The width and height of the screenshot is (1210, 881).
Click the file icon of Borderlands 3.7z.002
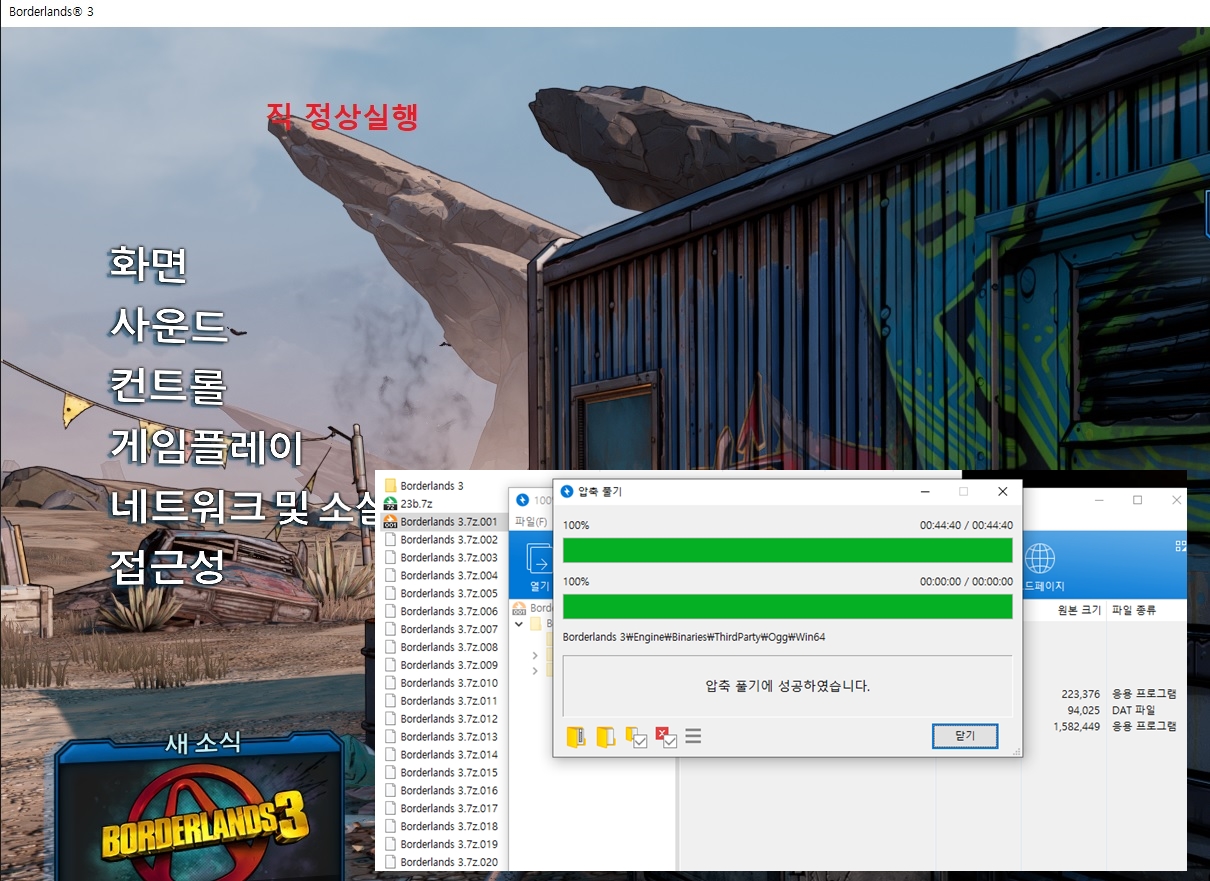tap(391, 540)
